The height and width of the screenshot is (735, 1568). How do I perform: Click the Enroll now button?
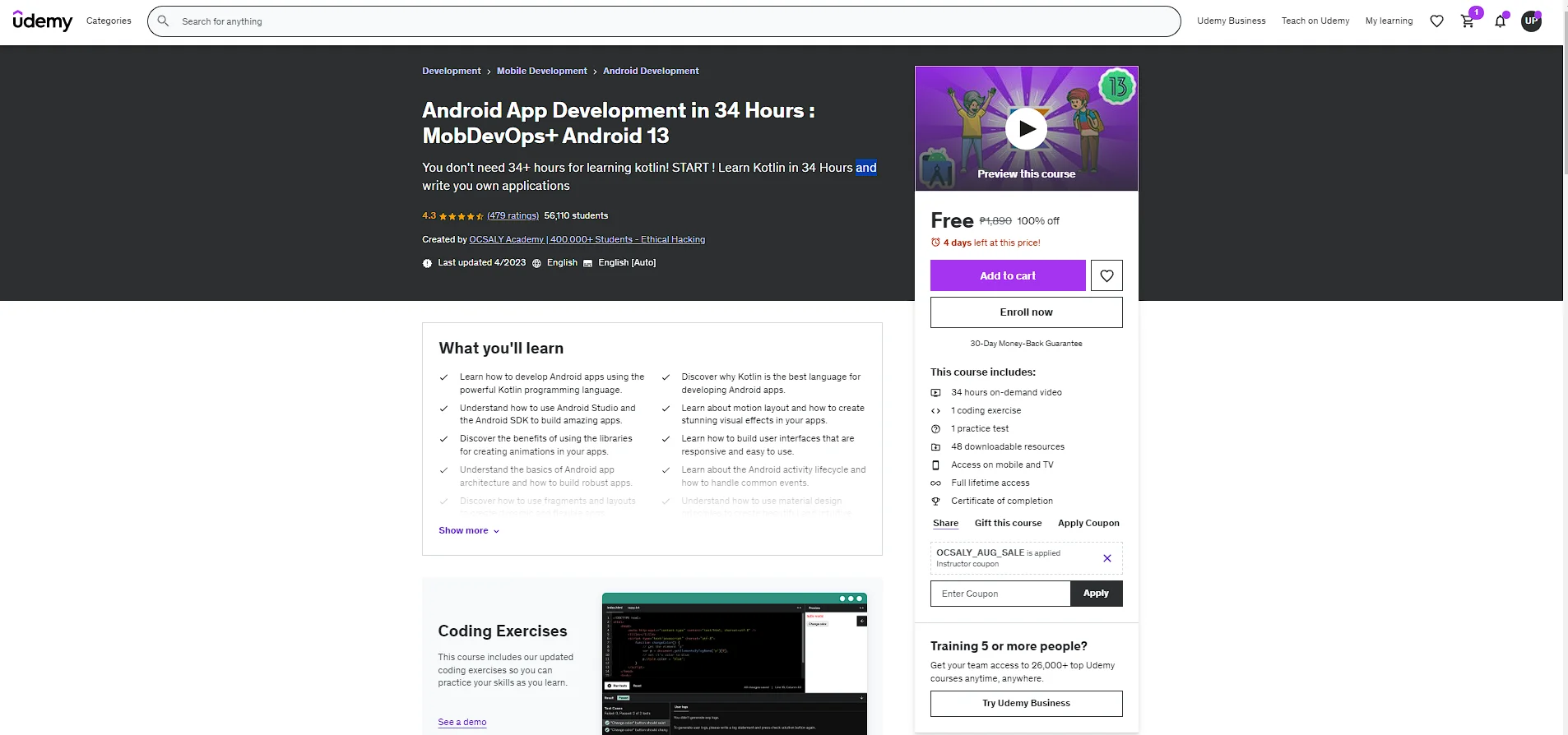tap(1026, 312)
